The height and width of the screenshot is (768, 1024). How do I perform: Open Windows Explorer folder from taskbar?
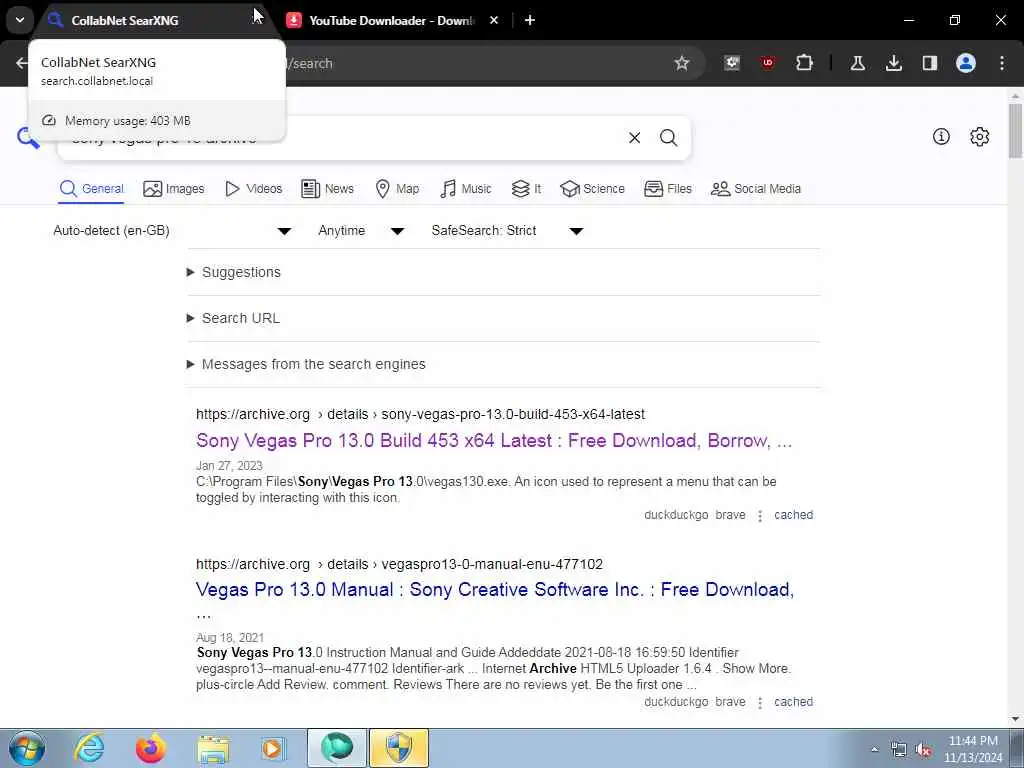tap(213, 748)
